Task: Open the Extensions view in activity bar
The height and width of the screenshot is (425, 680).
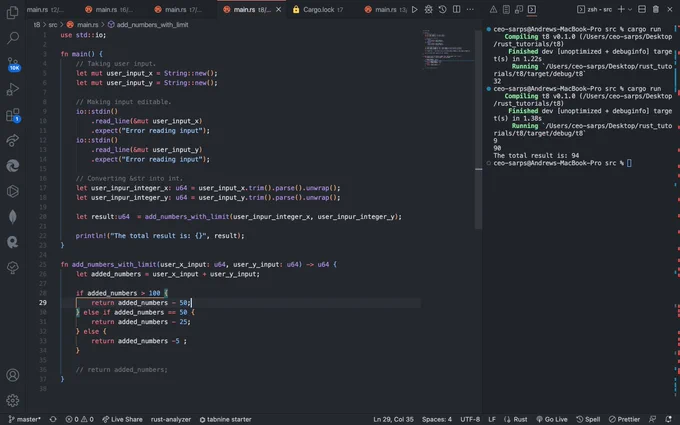Action: coord(13,115)
